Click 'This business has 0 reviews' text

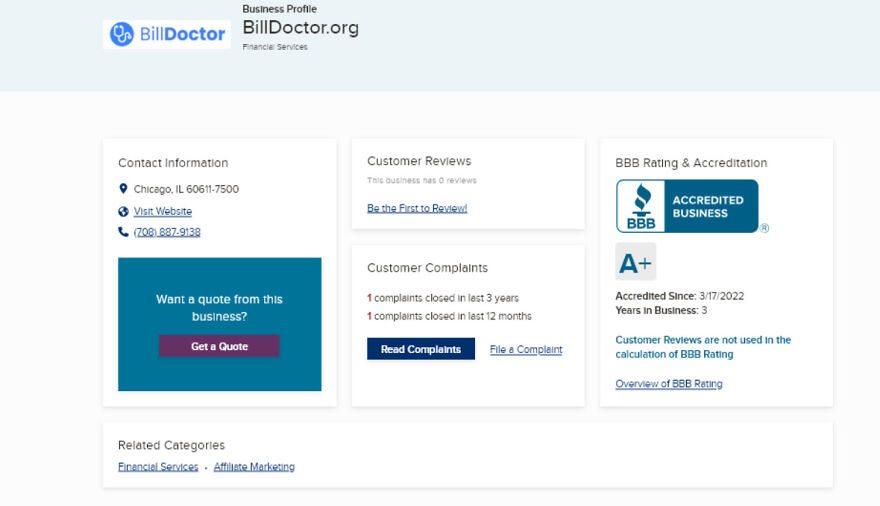click(x=421, y=180)
